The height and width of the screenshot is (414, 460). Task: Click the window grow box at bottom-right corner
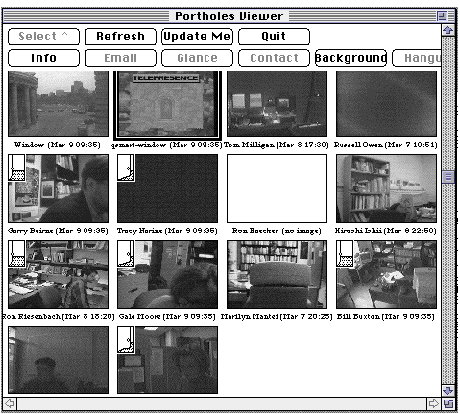pyautogui.click(x=448, y=404)
